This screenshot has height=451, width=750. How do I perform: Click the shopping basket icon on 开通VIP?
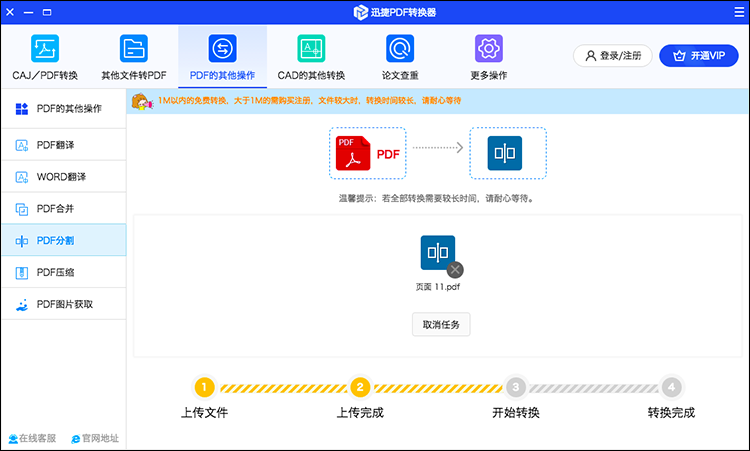coord(679,56)
